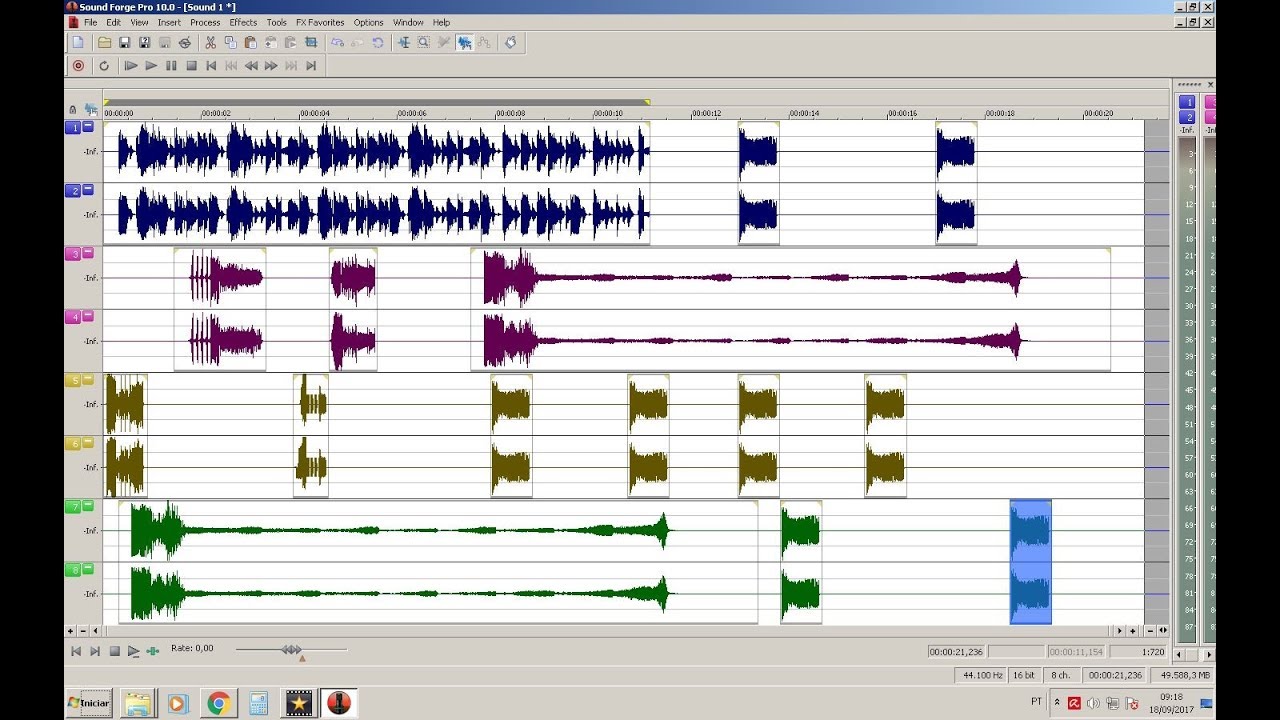1280x720 pixels.
Task: Show hidden tray icons with the chevron
Action: [1058, 703]
